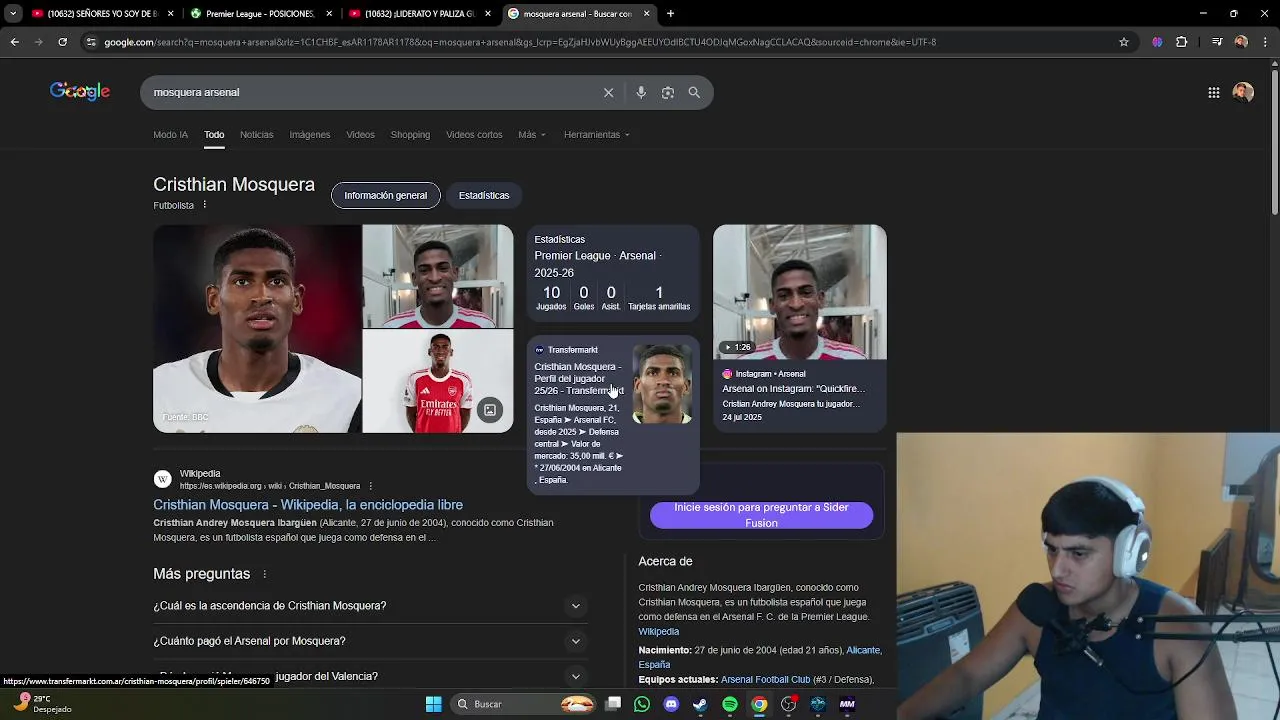Open the Videos search tab
1280x720 pixels.
click(x=360, y=135)
